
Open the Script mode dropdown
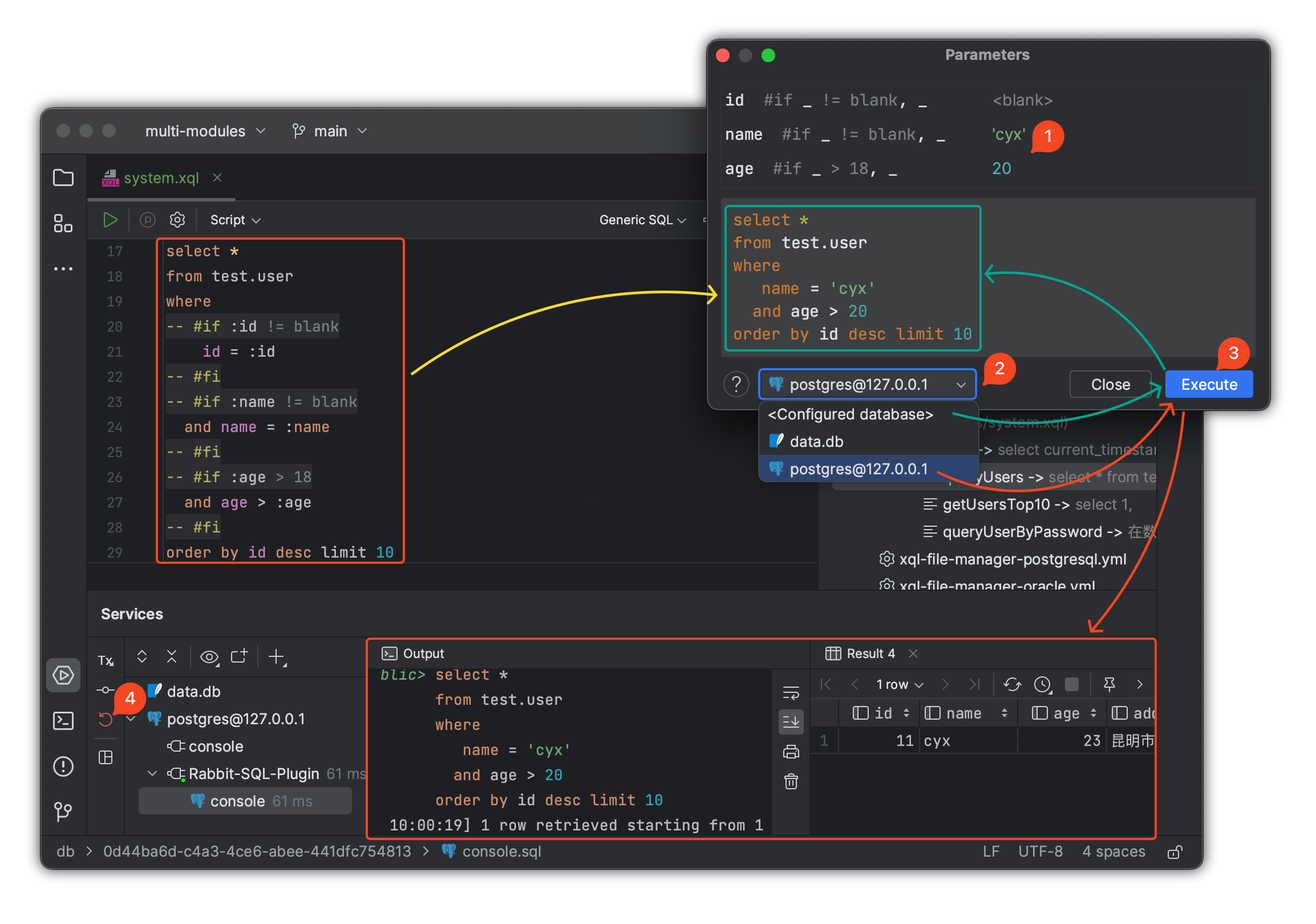(x=235, y=220)
